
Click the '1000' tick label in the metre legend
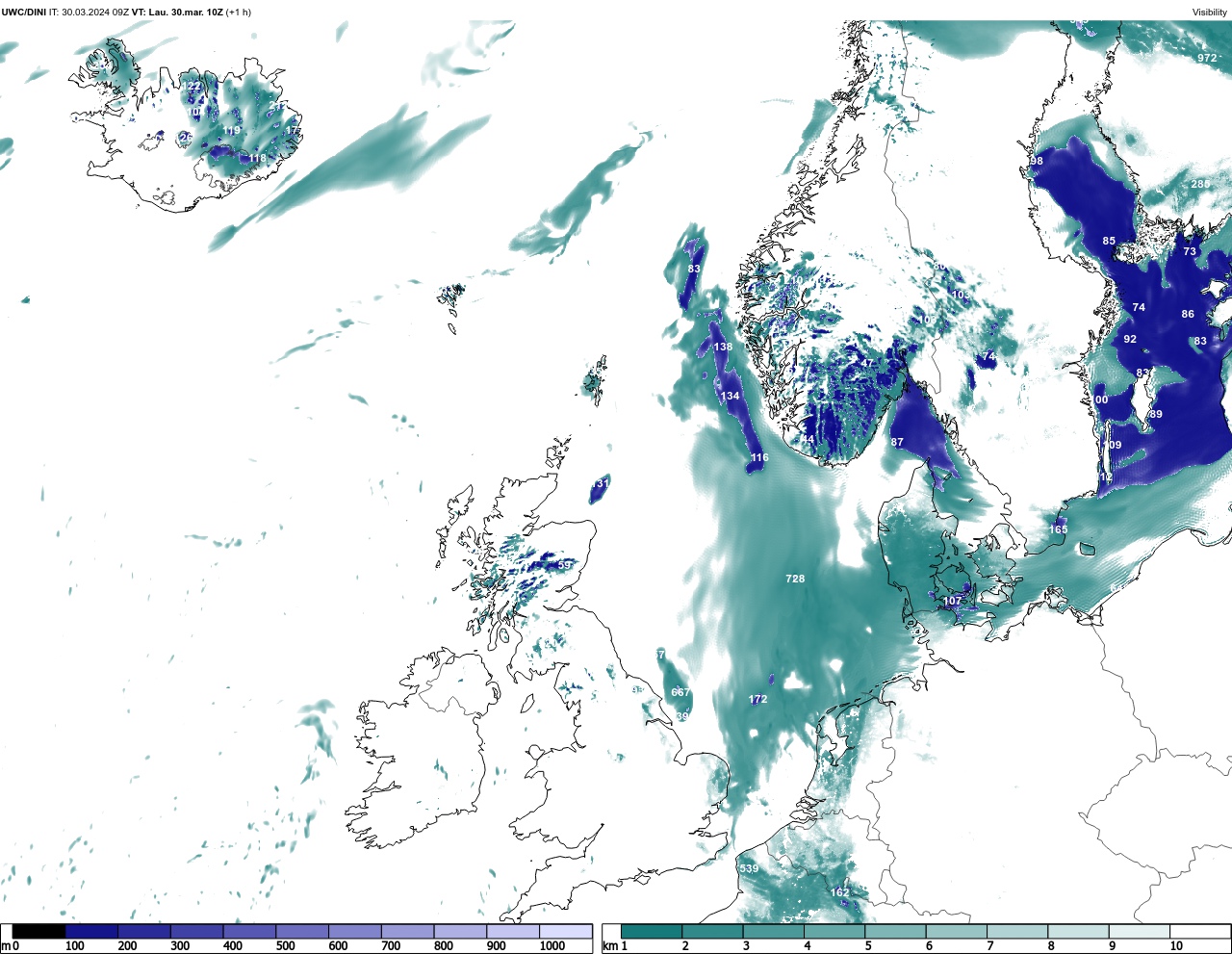(552, 946)
